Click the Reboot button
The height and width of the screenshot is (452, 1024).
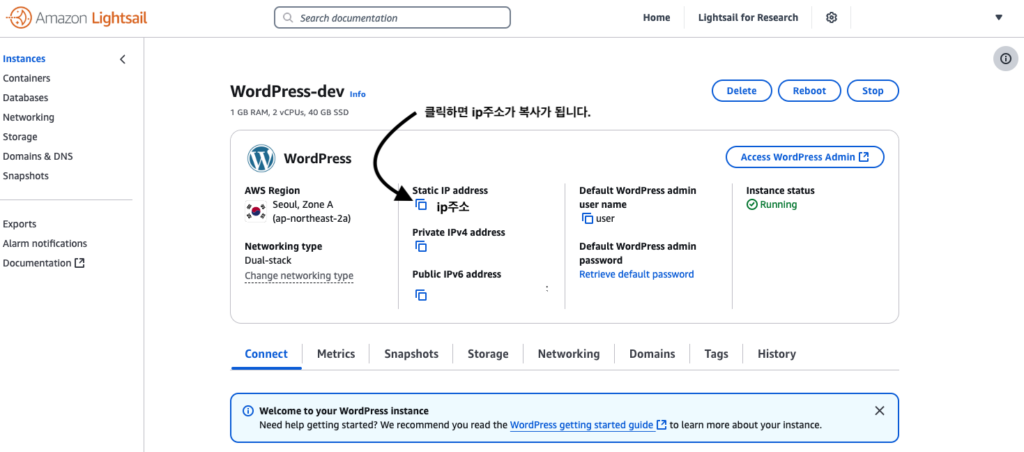(809, 91)
